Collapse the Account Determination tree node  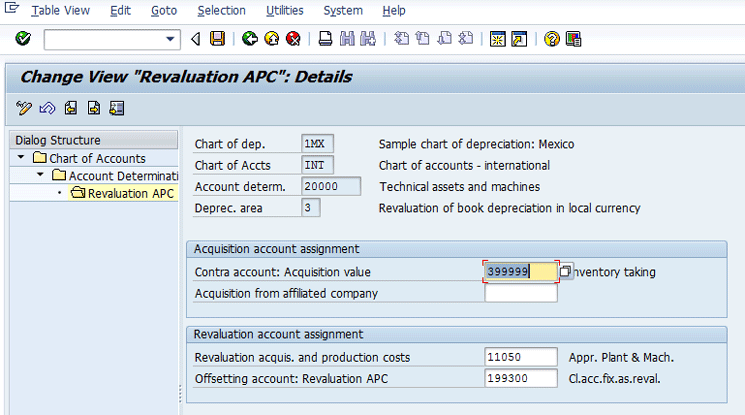tap(40, 175)
